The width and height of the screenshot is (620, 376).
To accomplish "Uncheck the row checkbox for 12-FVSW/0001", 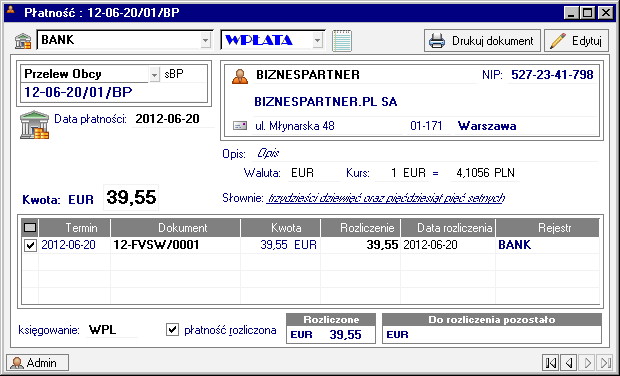I will pos(30,245).
